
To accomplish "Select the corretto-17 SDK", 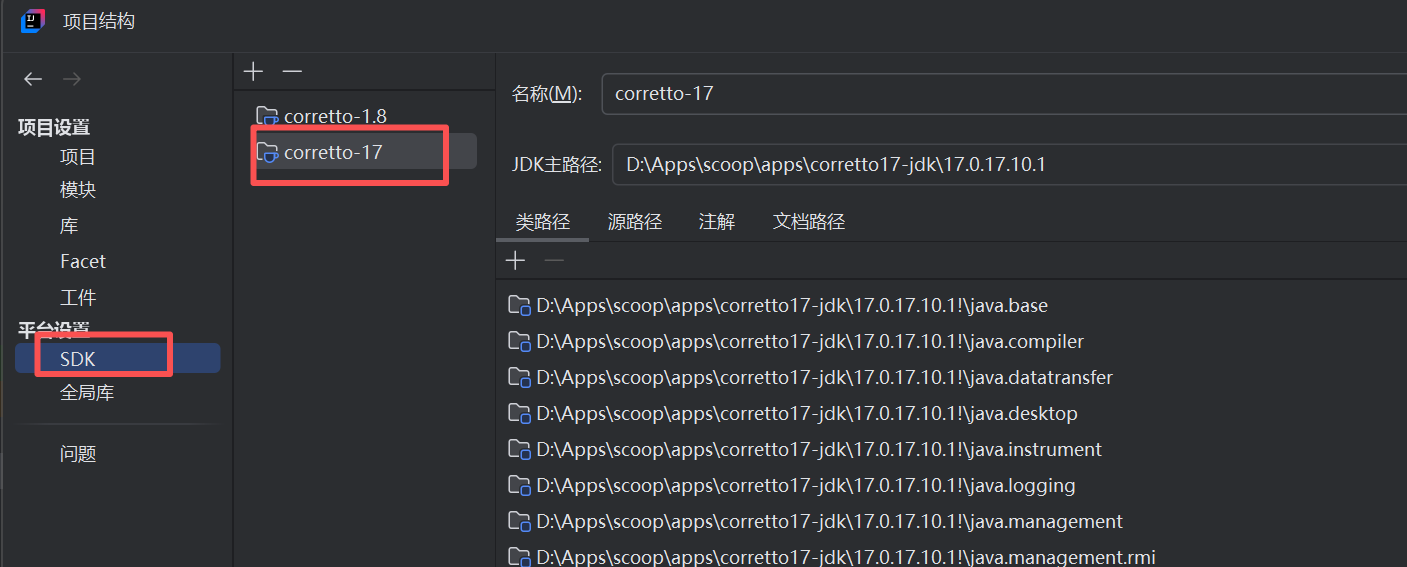I will (363, 152).
